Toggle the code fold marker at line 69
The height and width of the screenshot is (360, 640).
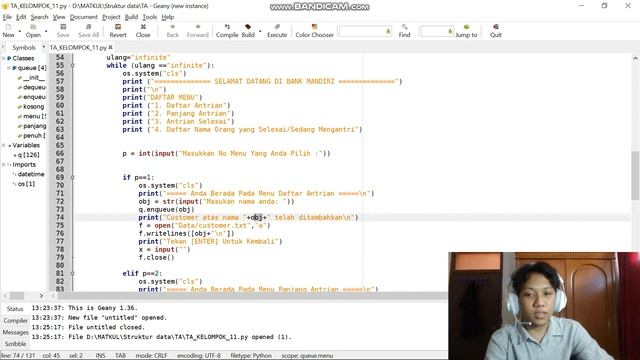72,177
